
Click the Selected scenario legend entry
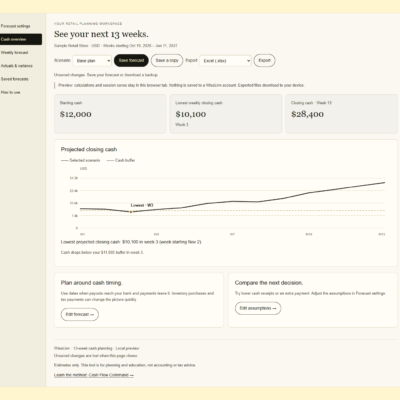click(x=80, y=160)
